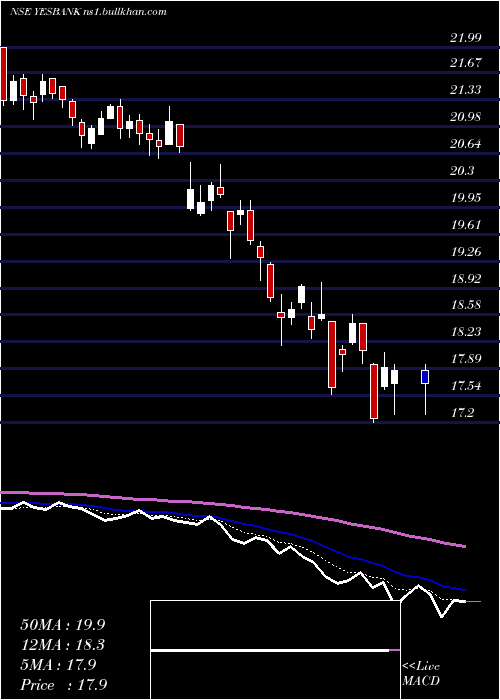
Task: Click the 20.64 price level label
Action: [x=466, y=144]
